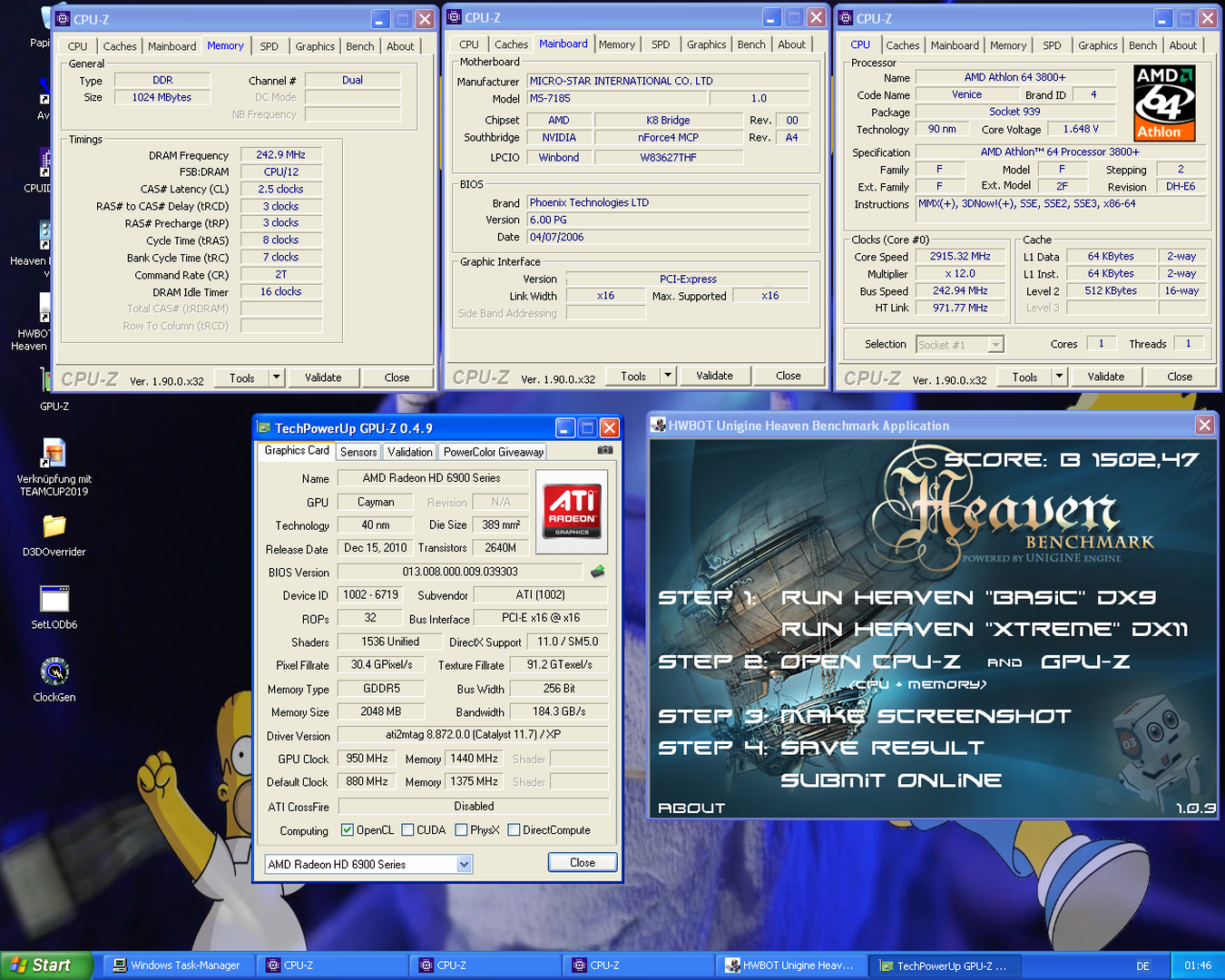Click RUN HEAVEN "BASIC" DX9
Image resolution: width=1225 pixels, height=980 pixels.
tap(968, 597)
